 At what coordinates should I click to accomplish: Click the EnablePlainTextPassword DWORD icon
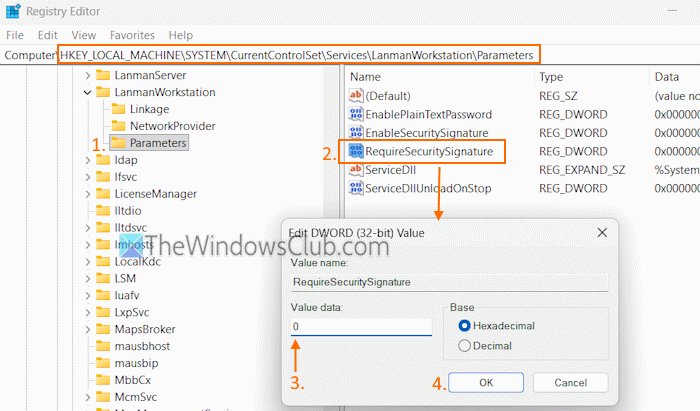pyautogui.click(x=356, y=114)
